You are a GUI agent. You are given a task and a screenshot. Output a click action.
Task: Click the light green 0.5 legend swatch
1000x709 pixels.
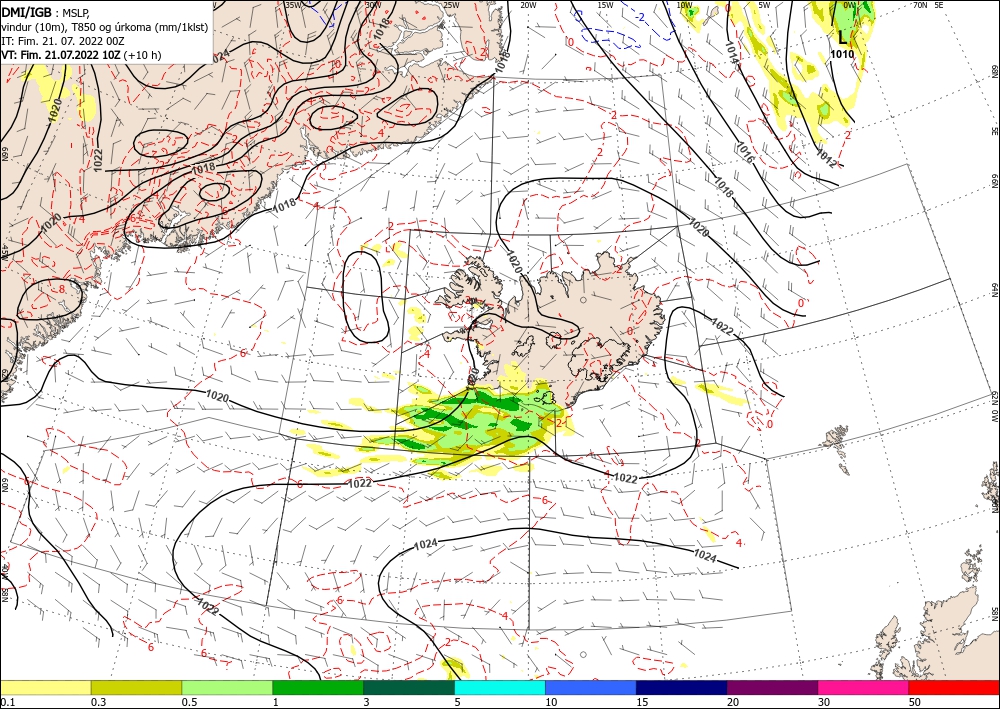(227, 688)
